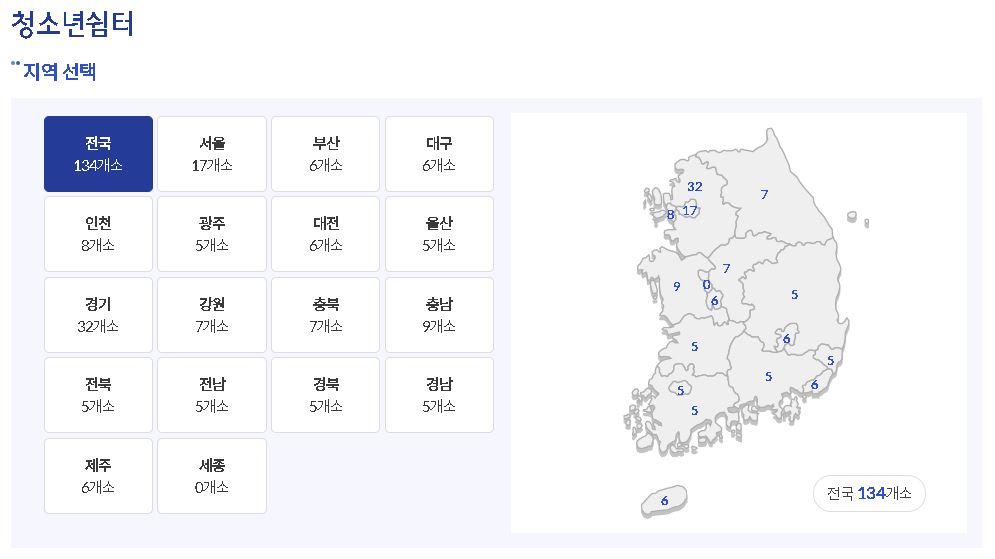Select the 제주 6개소 button
Viewport: 995px width, 559px height.
click(x=98, y=476)
